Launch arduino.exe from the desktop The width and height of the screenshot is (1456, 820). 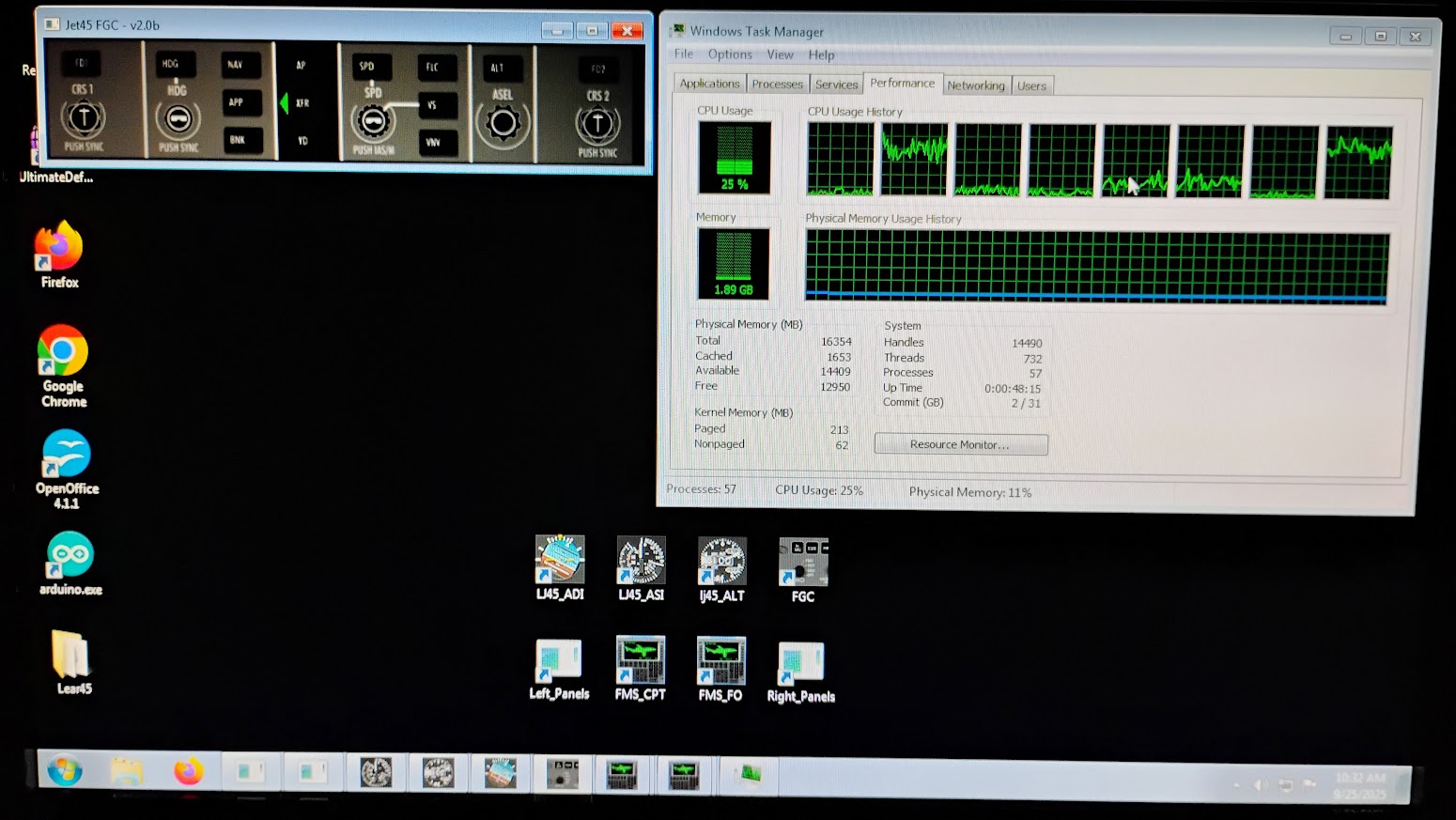[70, 557]
